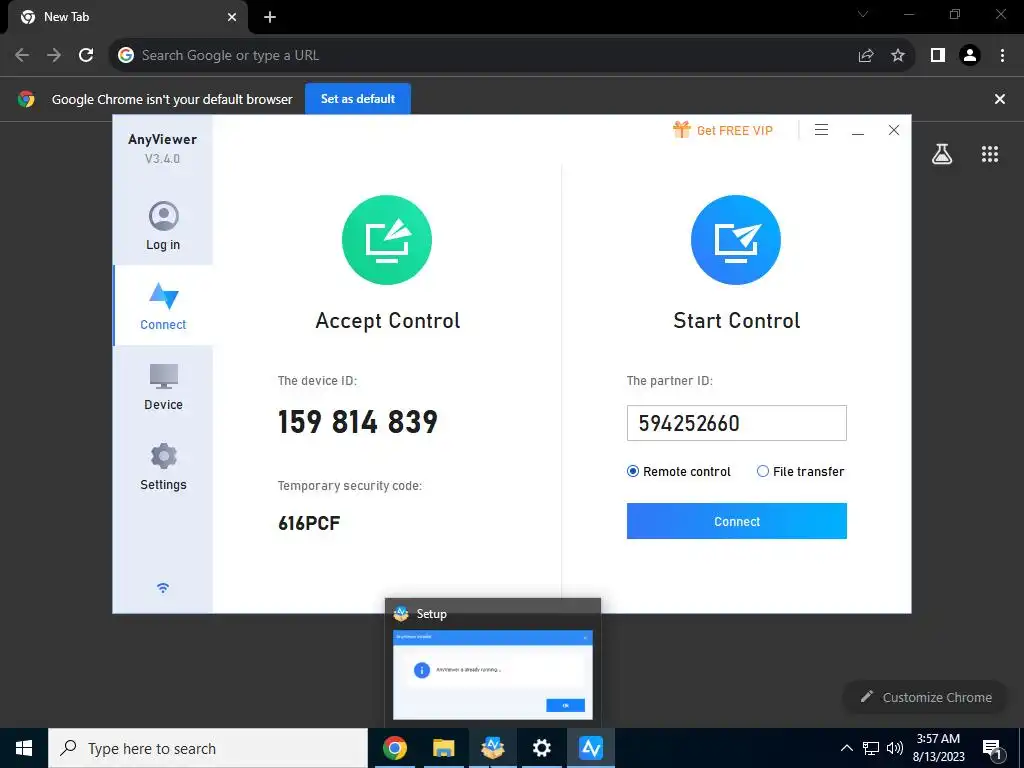Dismiss the default browser notification bar
This screenshot has height=768, width=1024.
pos(1000,99)
